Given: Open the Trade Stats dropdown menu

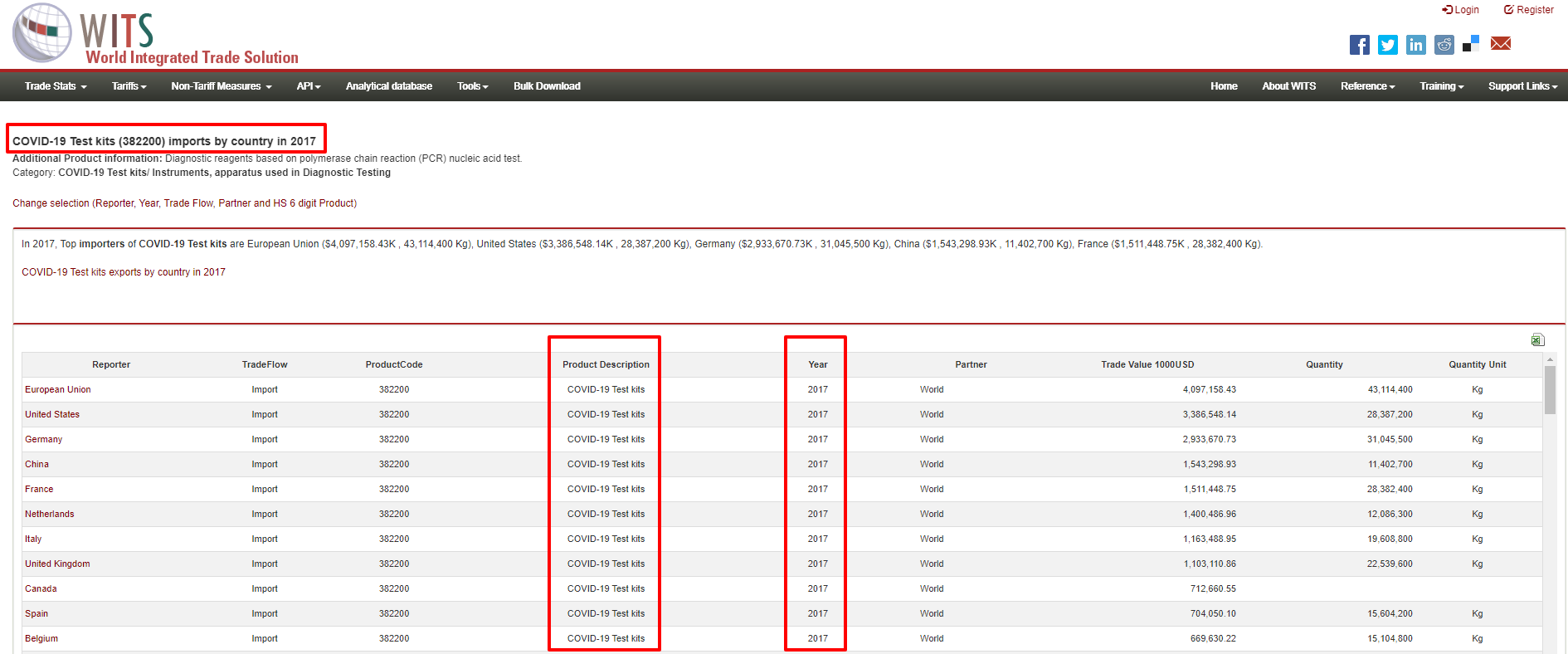Looking at the screenshot, I should click(x=56, y=86).
